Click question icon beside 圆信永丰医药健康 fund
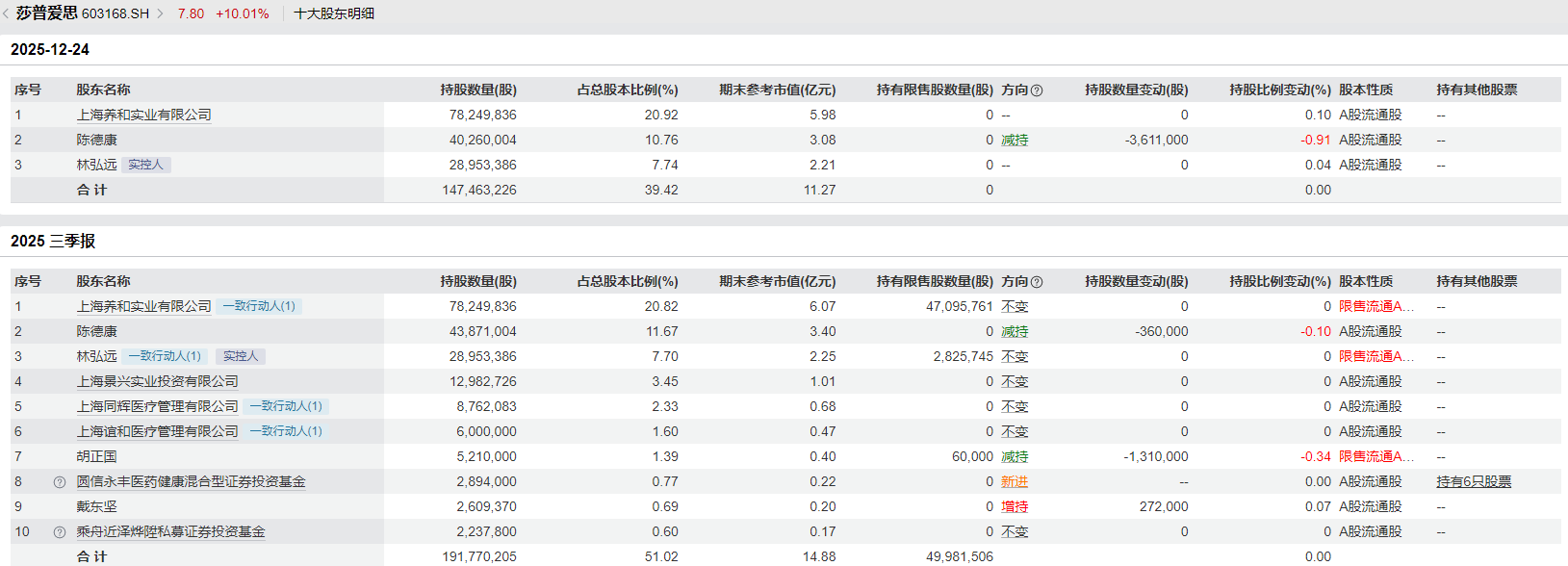The image size is (1568, 566). 60,482
